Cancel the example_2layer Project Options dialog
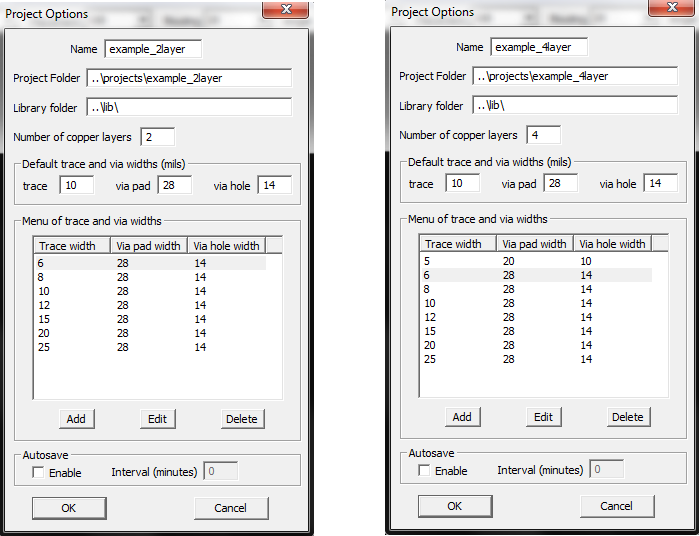This screenshot has width=700, height=536. (x=231, y=508)
